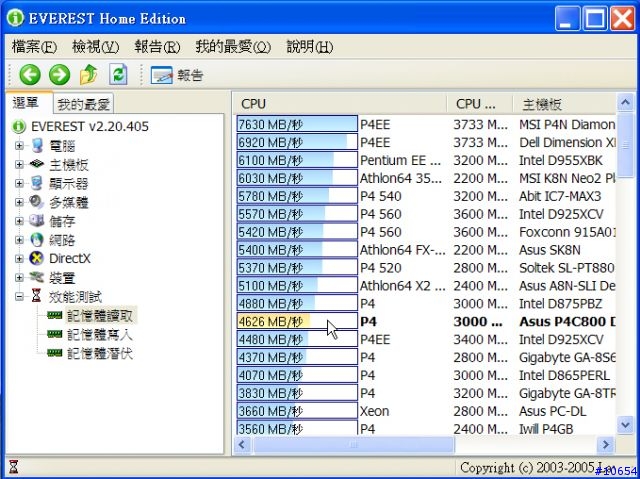Select the 'Asus SK8N' motherboard cell
Image resolution: width=640 pixels, height=479 pixels.
tap(549, 250)
